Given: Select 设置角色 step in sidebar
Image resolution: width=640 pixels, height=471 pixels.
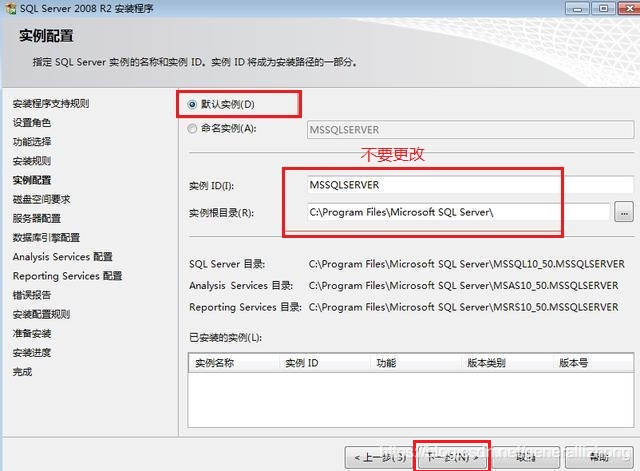Looking at the screenshot, I should [32, 122].
